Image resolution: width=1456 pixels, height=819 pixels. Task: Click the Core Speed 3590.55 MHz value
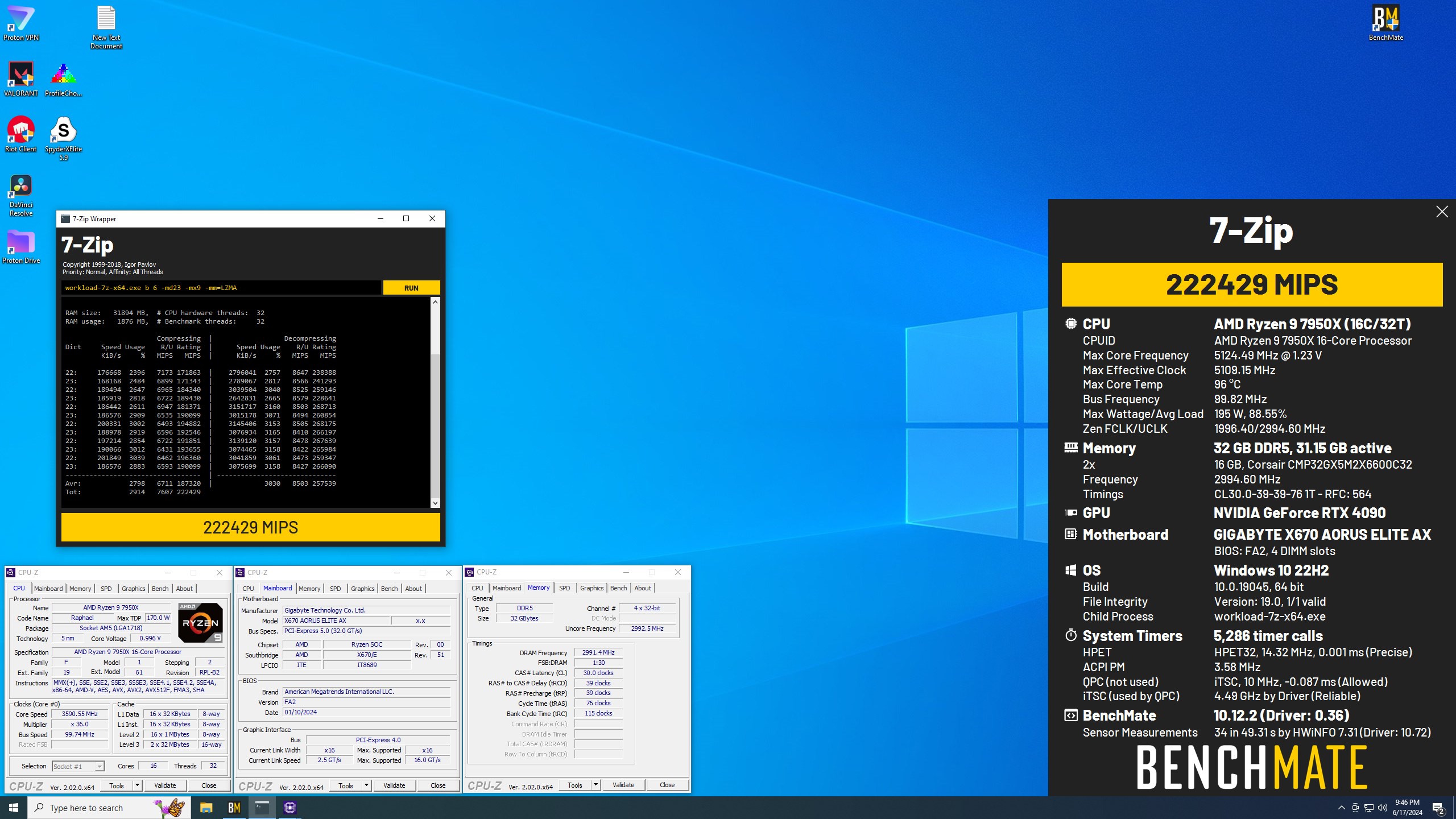(80, 714)
